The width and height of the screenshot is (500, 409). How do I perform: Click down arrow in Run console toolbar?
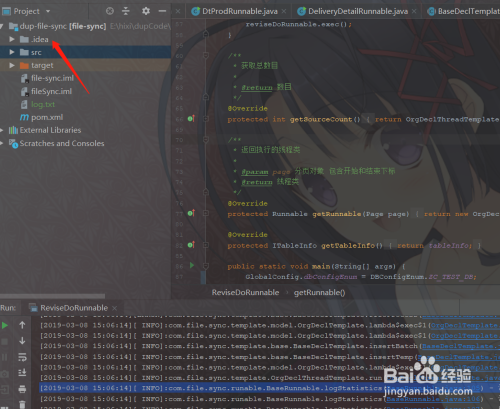(22, 341)
